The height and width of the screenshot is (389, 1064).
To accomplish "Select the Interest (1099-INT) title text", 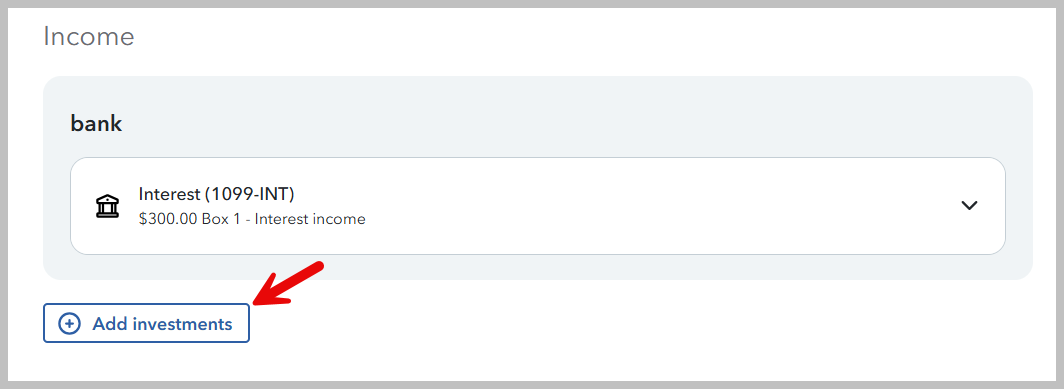I will (x=216, y=194).
